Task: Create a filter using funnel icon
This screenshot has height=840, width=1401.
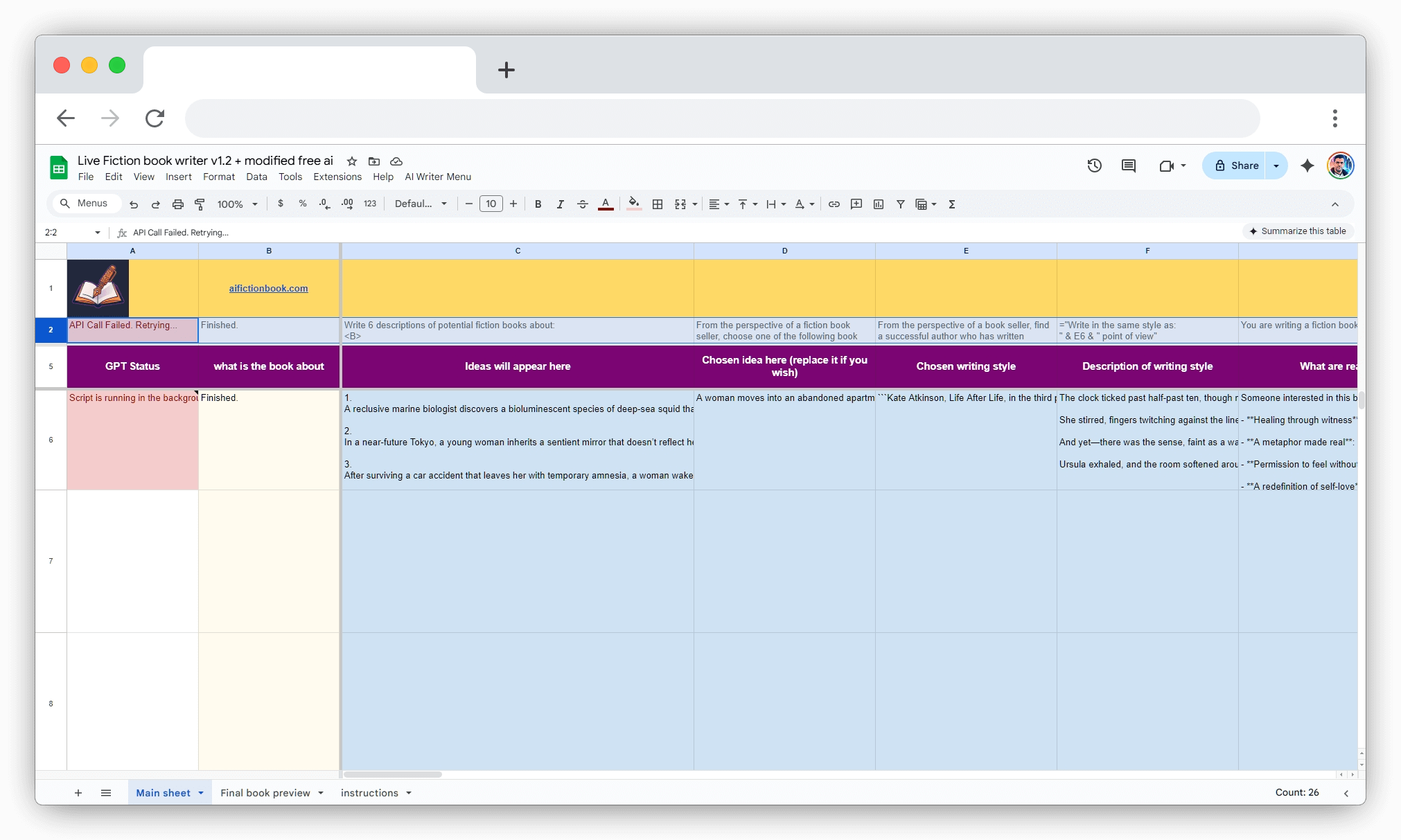Action: pyautogui.click(x=901, y=204)
